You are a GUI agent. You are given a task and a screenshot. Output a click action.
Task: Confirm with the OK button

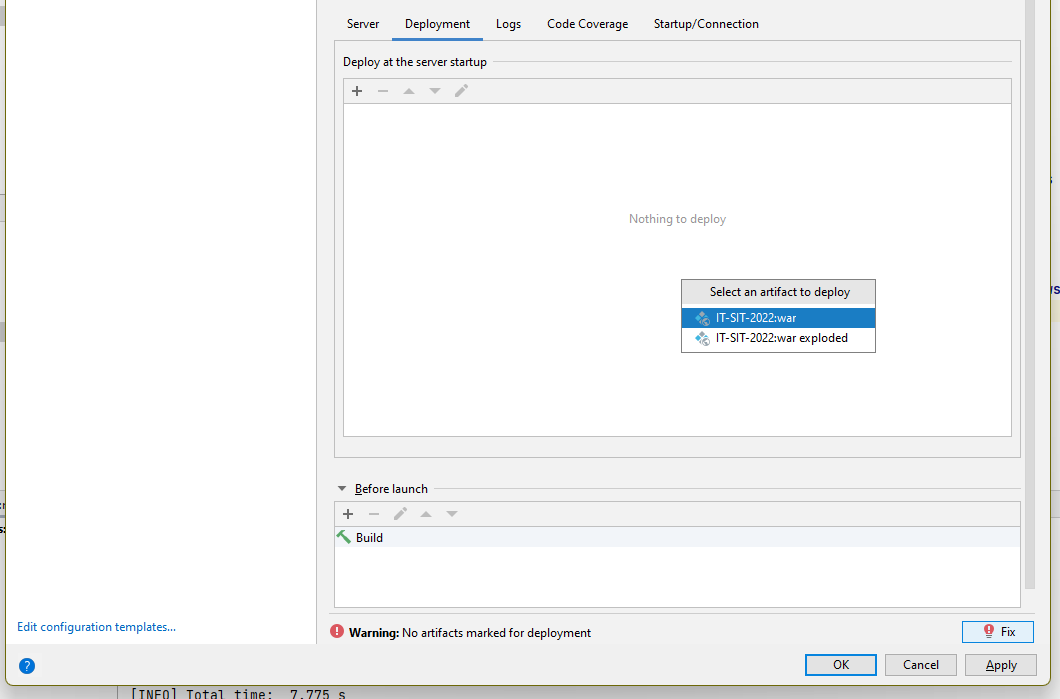(x=840, y=665)
